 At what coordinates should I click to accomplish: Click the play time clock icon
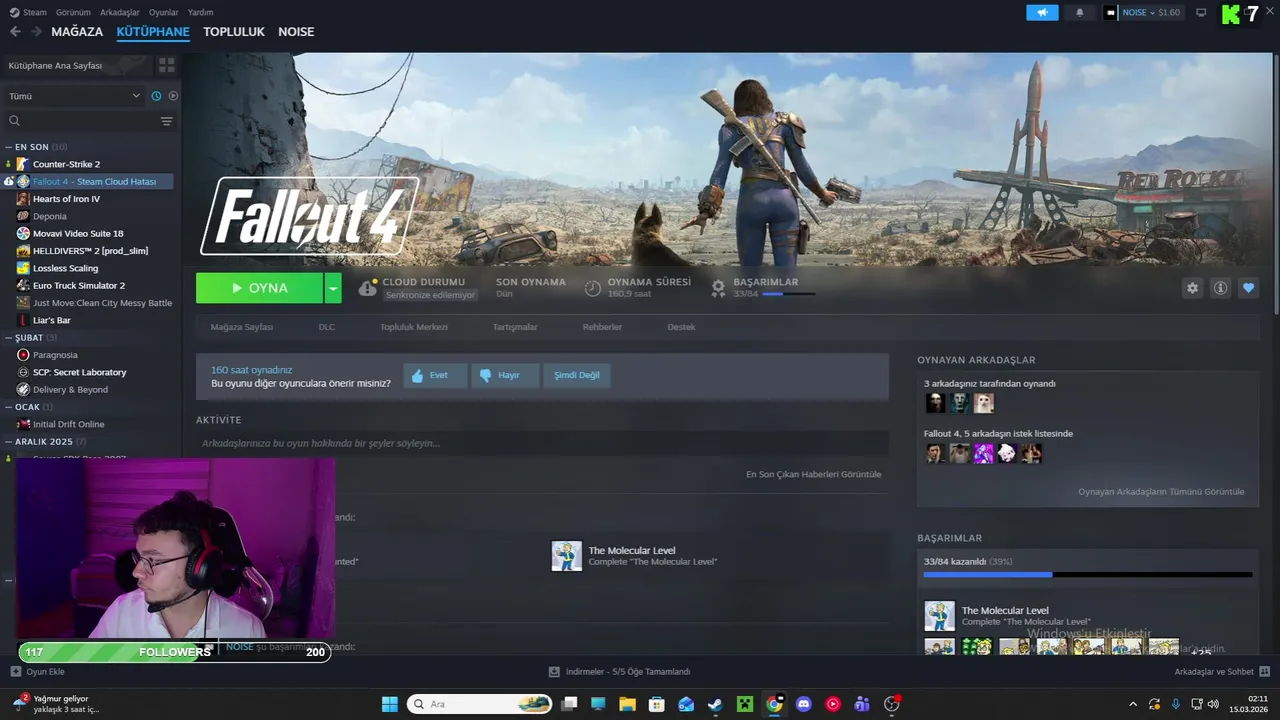(x=593, y=288)
